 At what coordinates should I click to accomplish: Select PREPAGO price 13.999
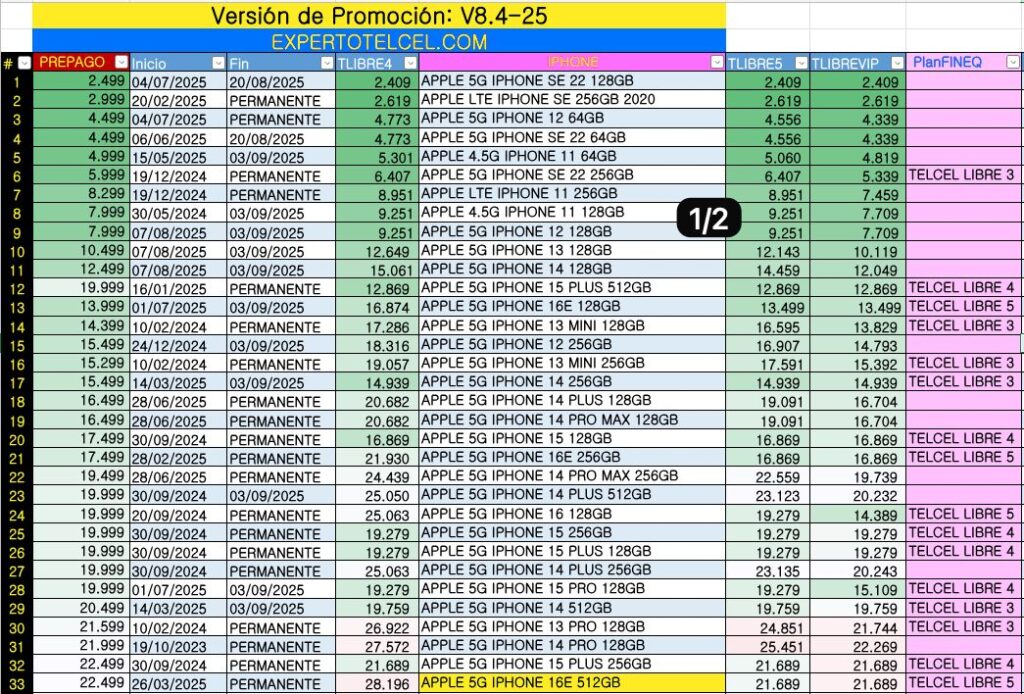click(x=81, y=307)
